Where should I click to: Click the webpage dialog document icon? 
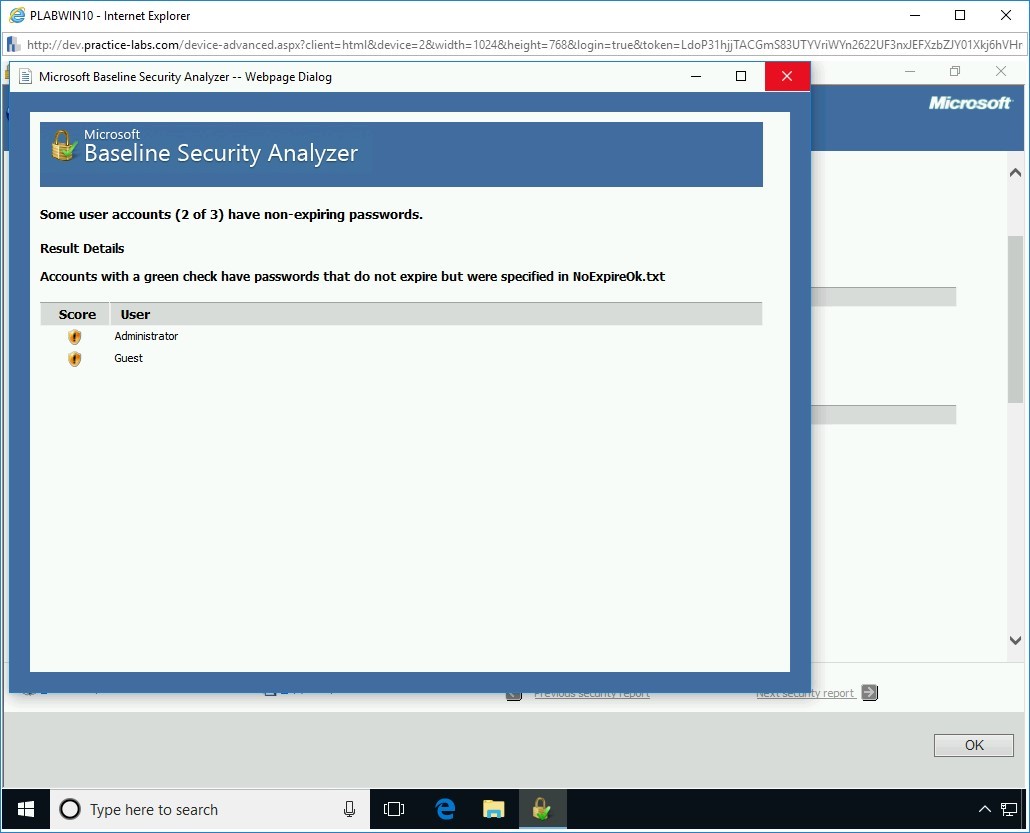tap(25, 77)
